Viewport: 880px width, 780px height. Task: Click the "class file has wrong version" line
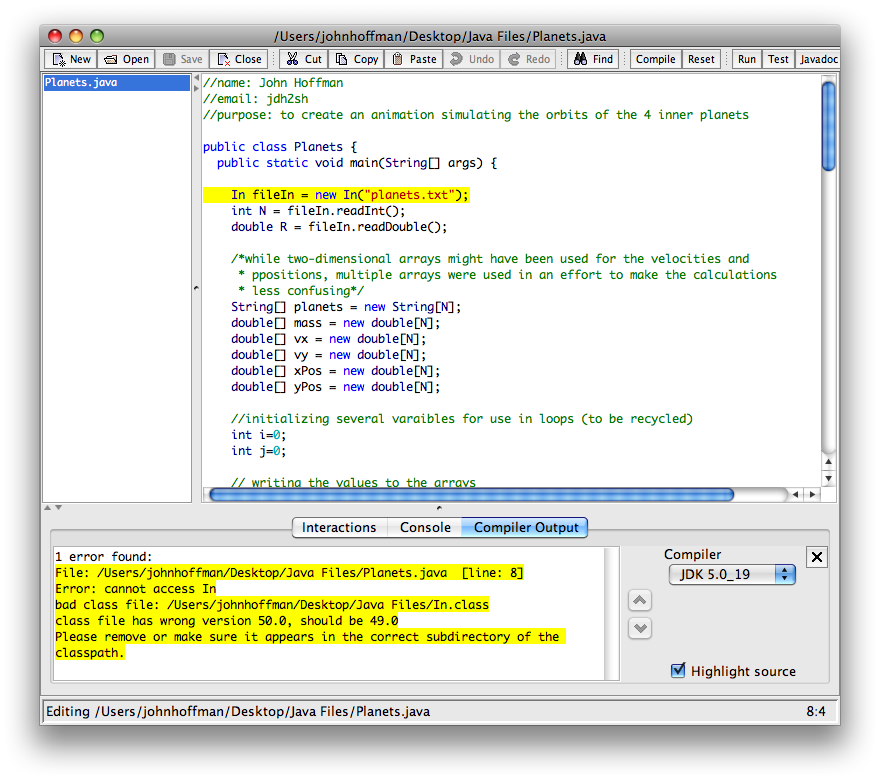click(227, 621)
